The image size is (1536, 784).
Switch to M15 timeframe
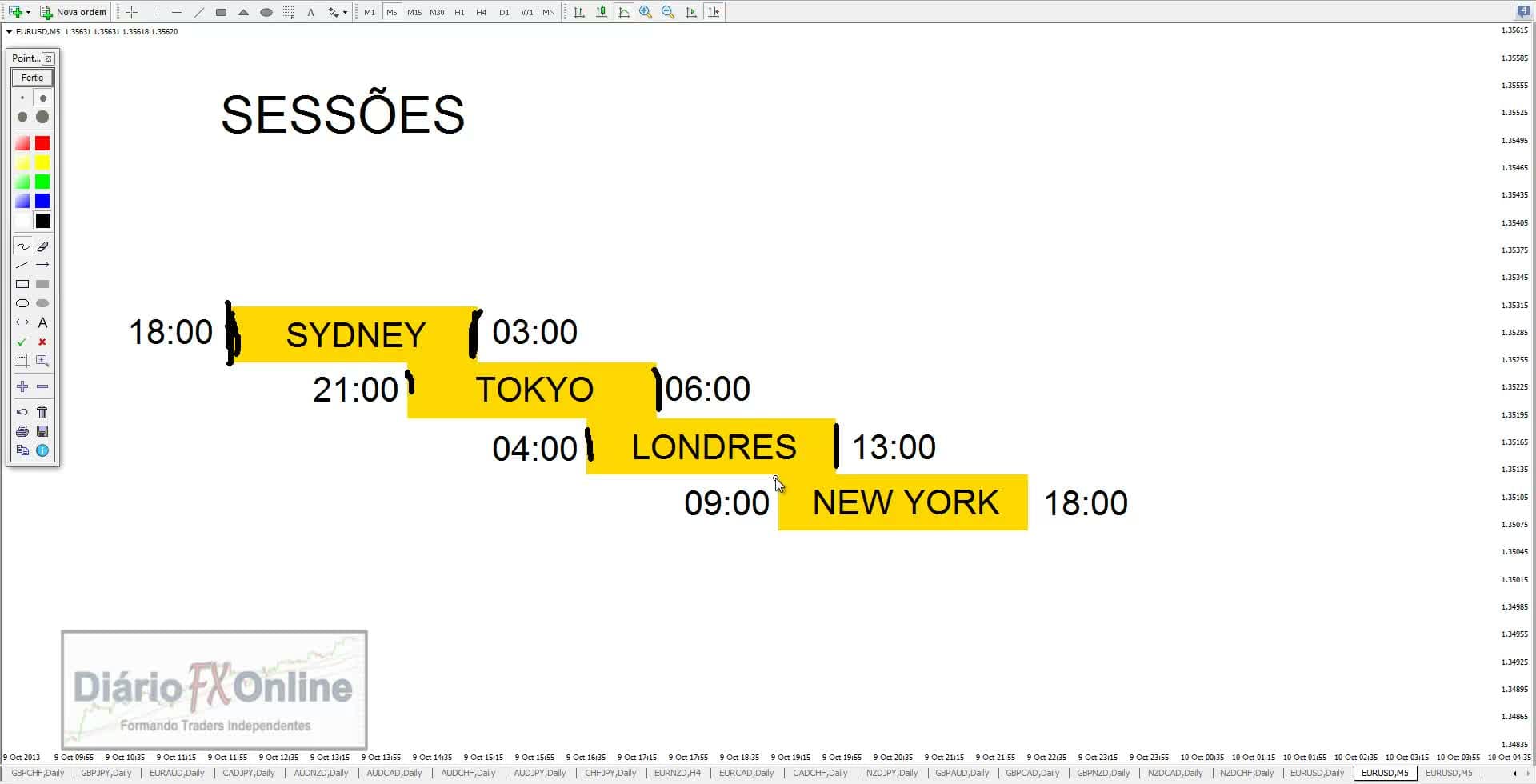tap(414, 12)
